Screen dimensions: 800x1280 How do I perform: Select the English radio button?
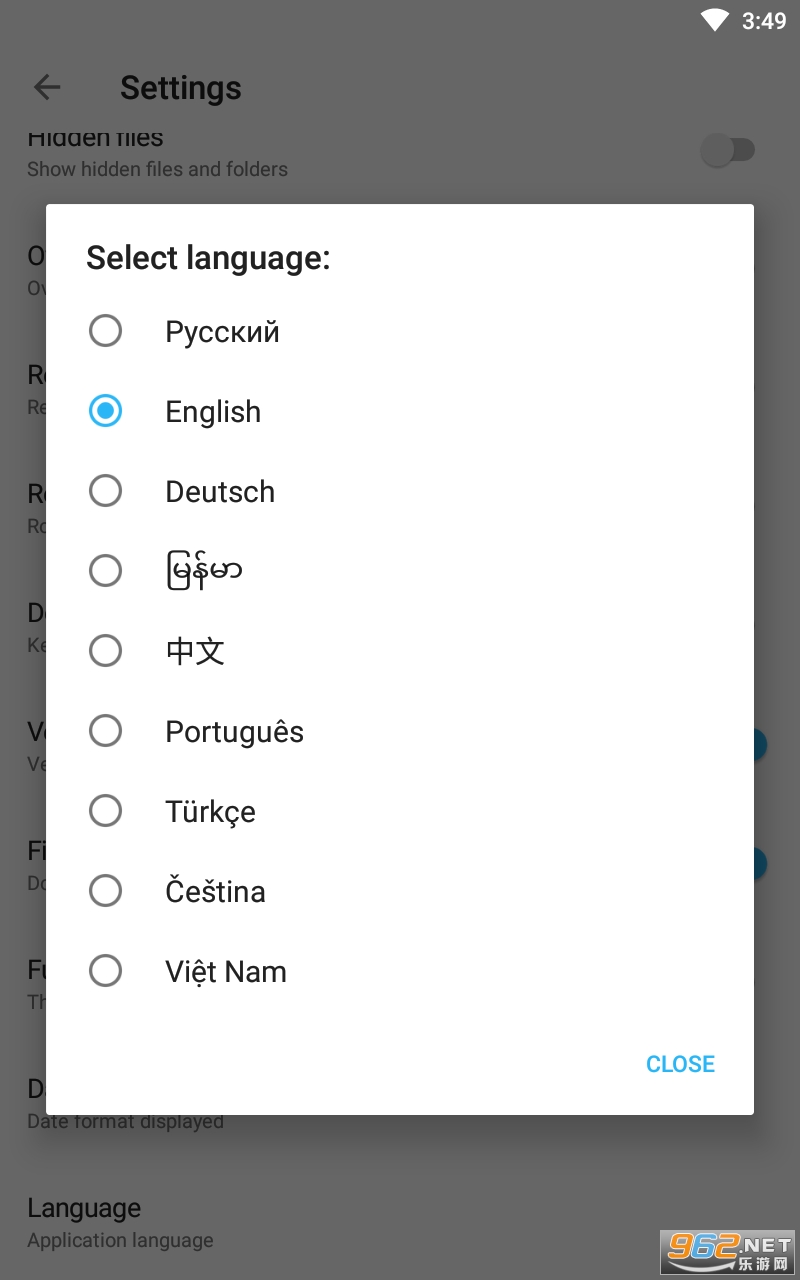pyautogui.click(x=105, y=411)
